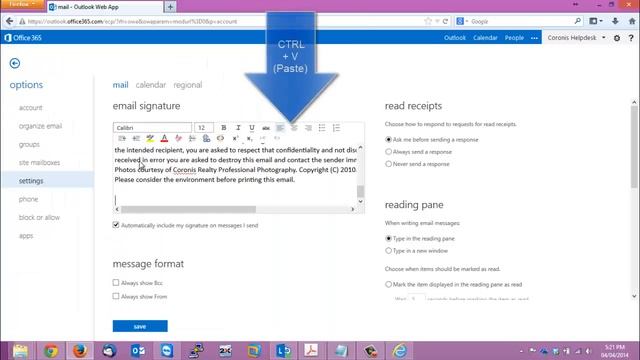Select Mark item displayed as read
Screen dimensions: 640x360
tap(389, 284)
